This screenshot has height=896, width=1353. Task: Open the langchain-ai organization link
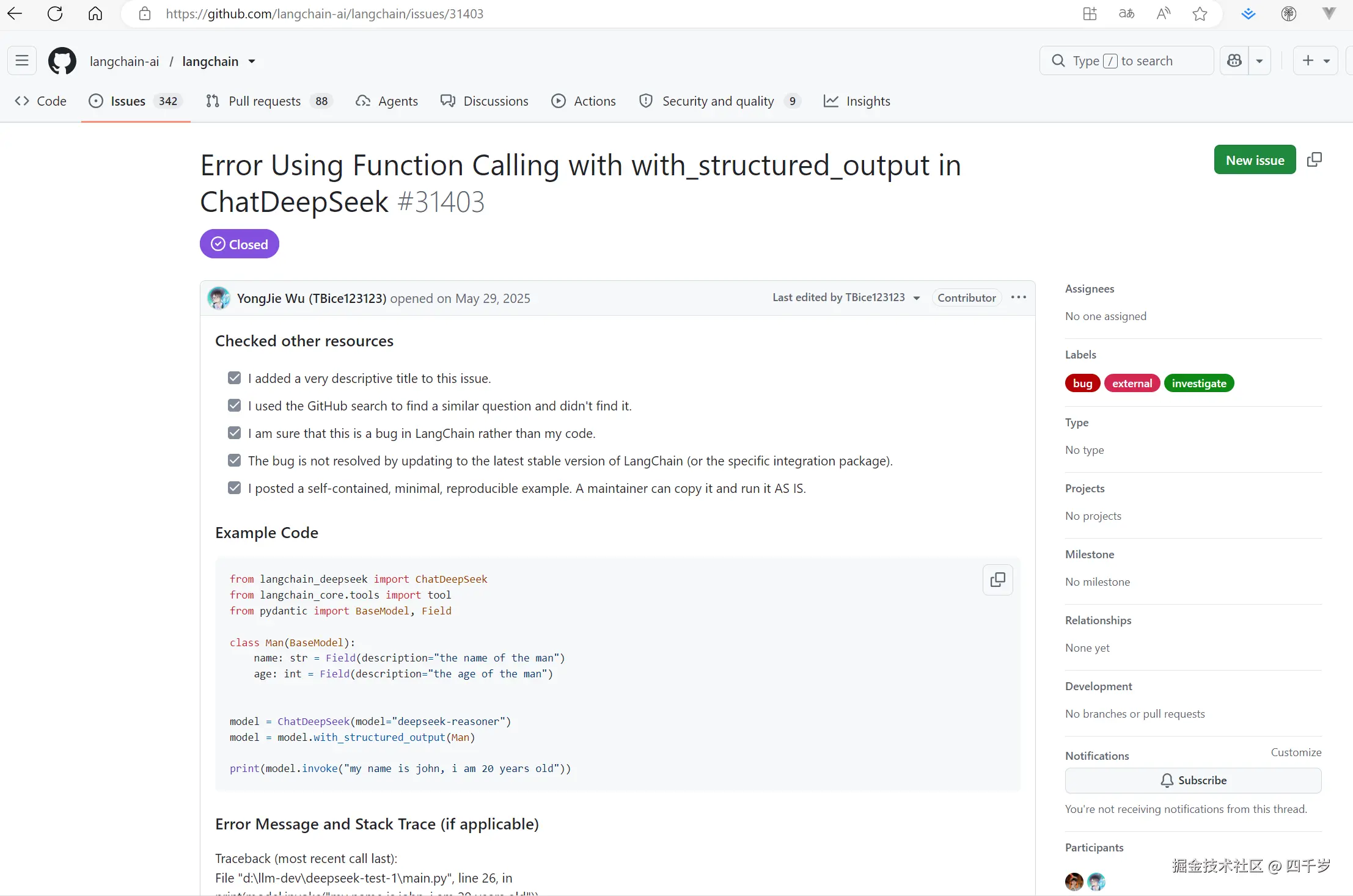point(124,61)
